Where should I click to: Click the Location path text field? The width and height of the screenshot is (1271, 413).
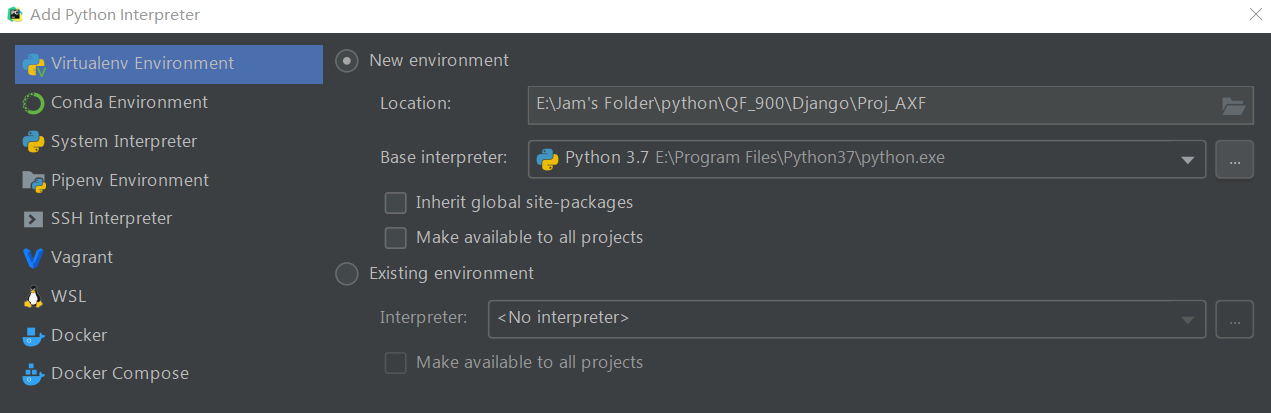870,104
